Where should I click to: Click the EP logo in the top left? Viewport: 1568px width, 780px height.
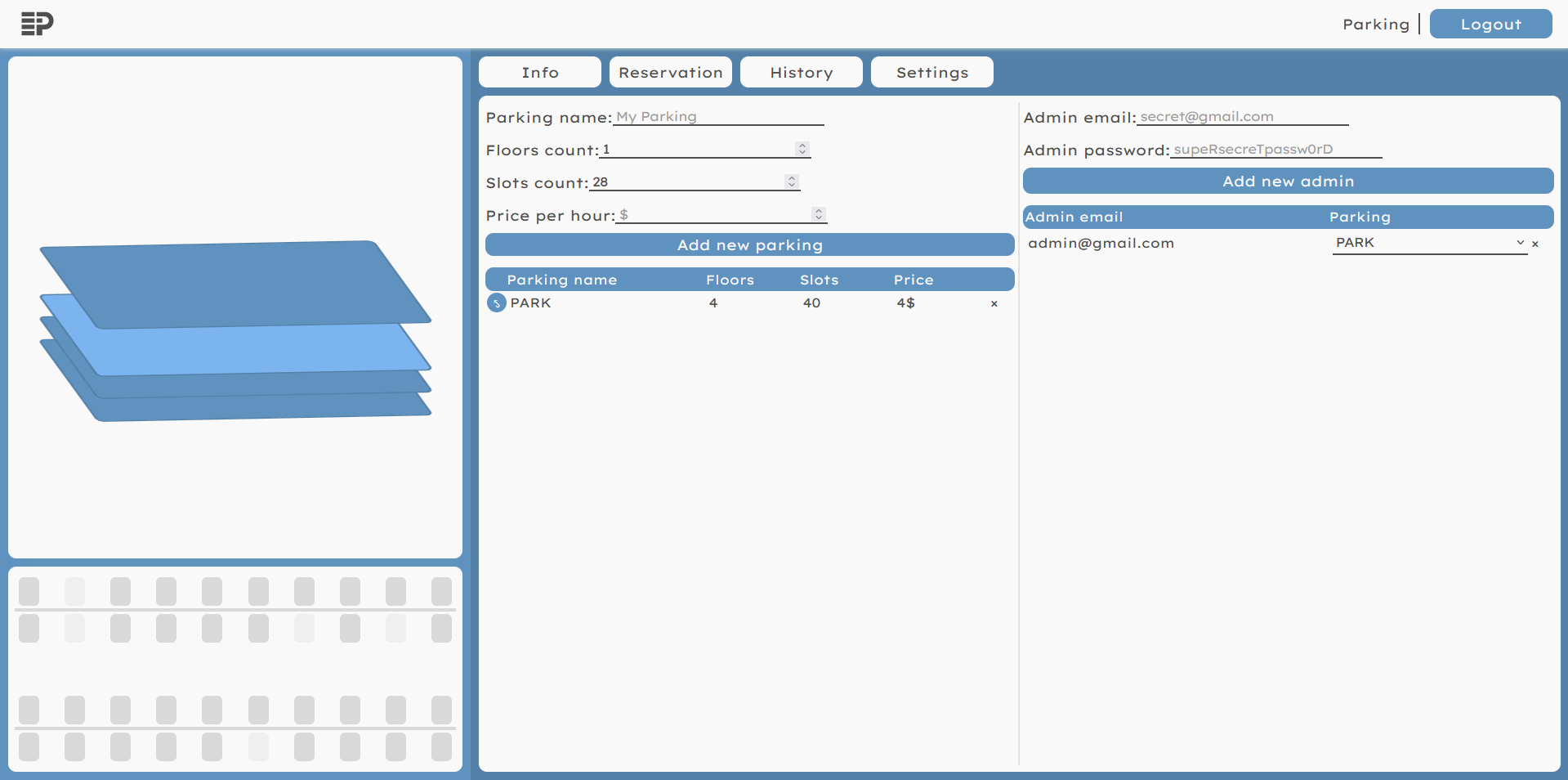point(36,23)
